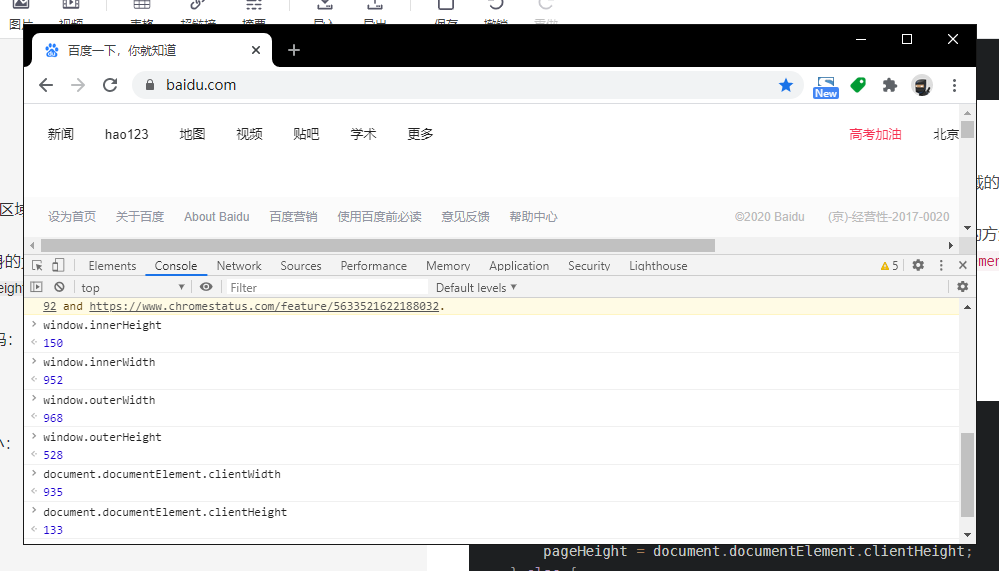999x571 pixels.
Task: Clear the console output
Action: 59,287
